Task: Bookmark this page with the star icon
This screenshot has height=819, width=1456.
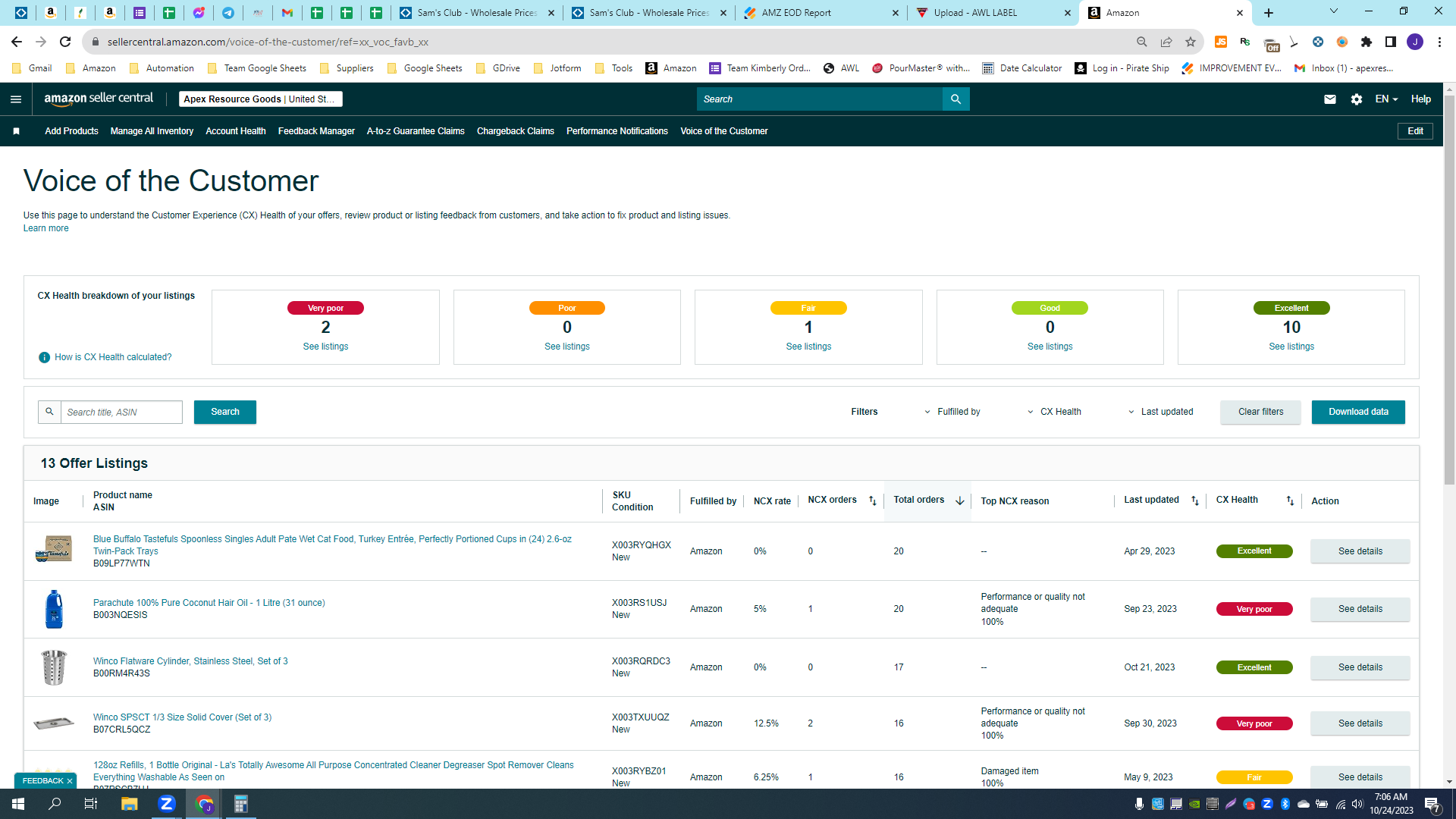Action: pos(1191,42)
